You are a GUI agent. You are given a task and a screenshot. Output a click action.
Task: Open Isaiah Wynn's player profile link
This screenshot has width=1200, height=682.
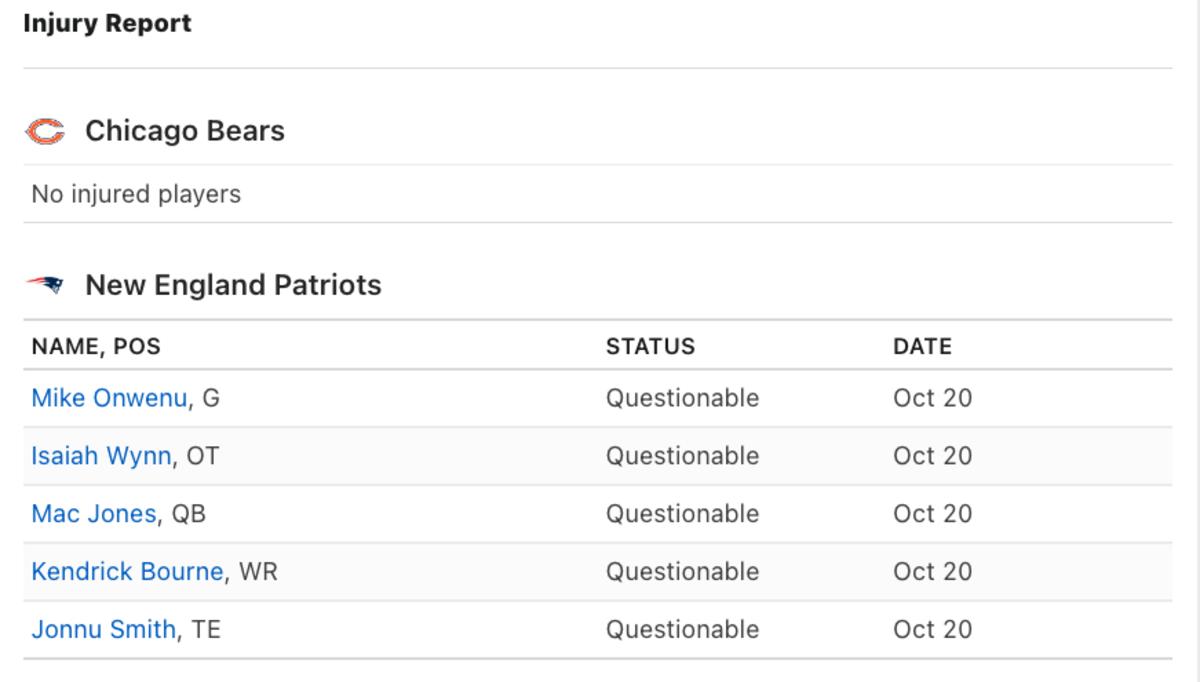[101, 456]
